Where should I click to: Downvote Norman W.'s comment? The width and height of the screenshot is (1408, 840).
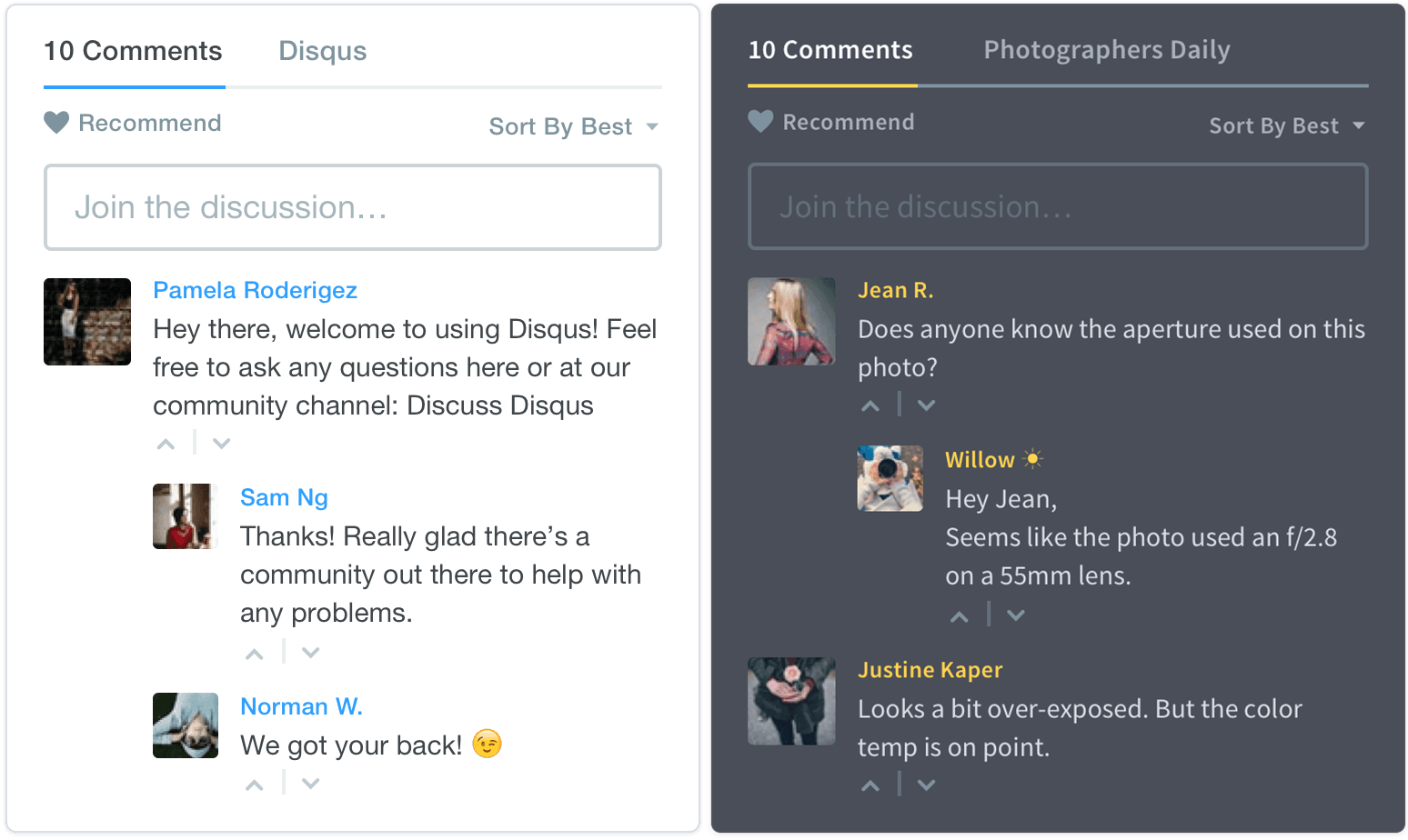pyautogui.click(x=310, y=784)
